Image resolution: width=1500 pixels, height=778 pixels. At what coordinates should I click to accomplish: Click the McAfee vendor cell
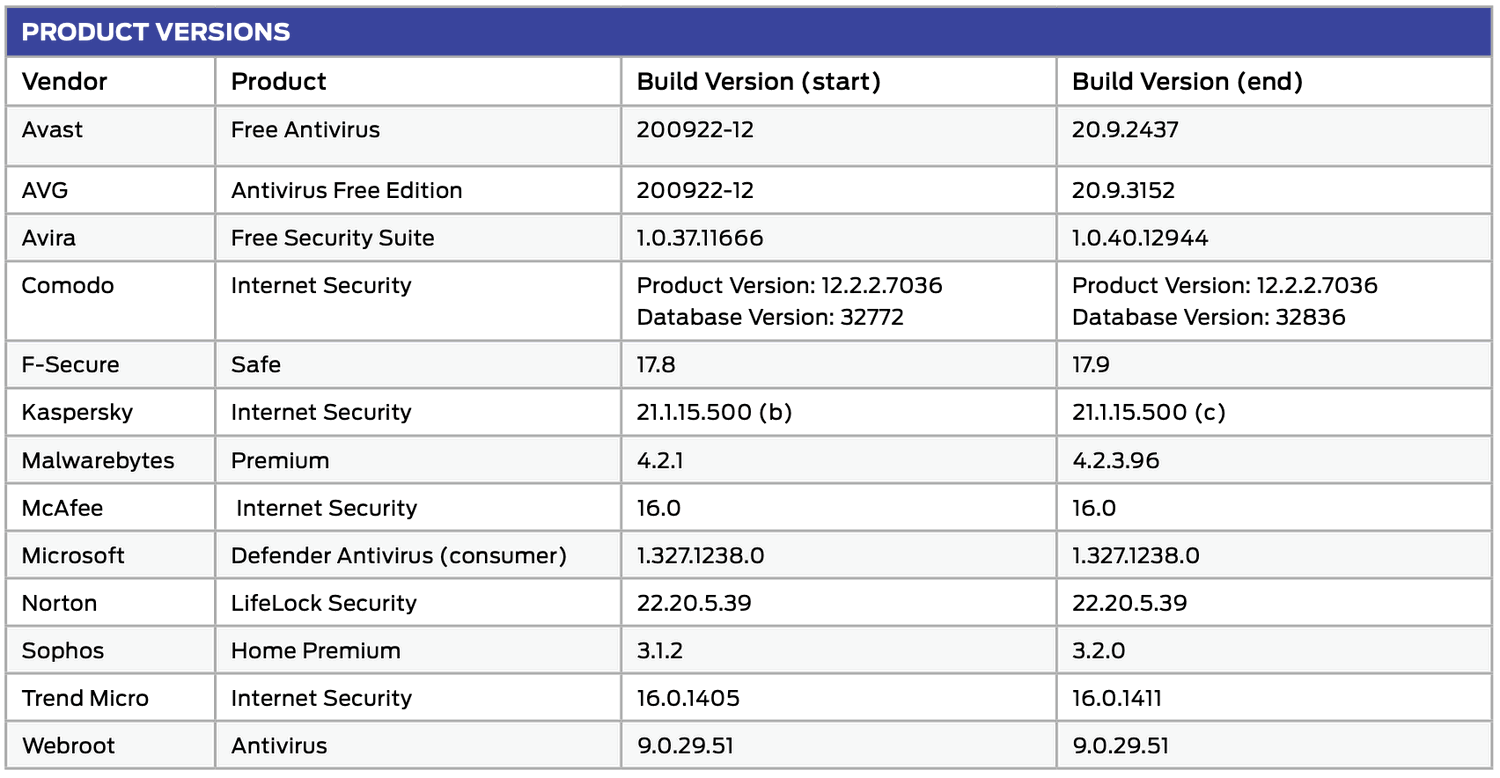pos(63,509)
